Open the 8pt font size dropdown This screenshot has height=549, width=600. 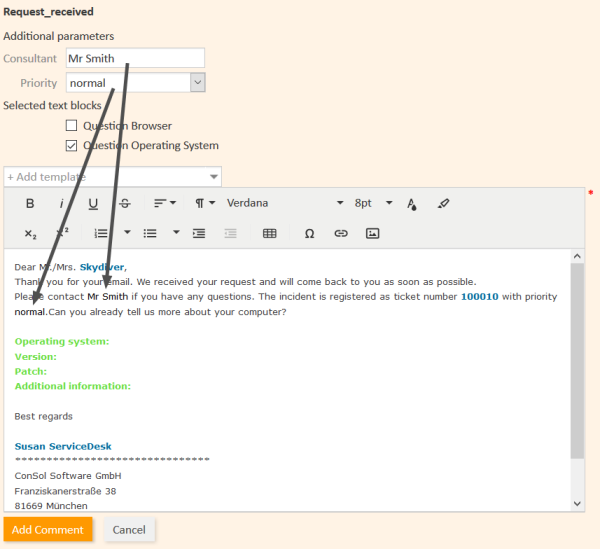click(x=374, y=203)
